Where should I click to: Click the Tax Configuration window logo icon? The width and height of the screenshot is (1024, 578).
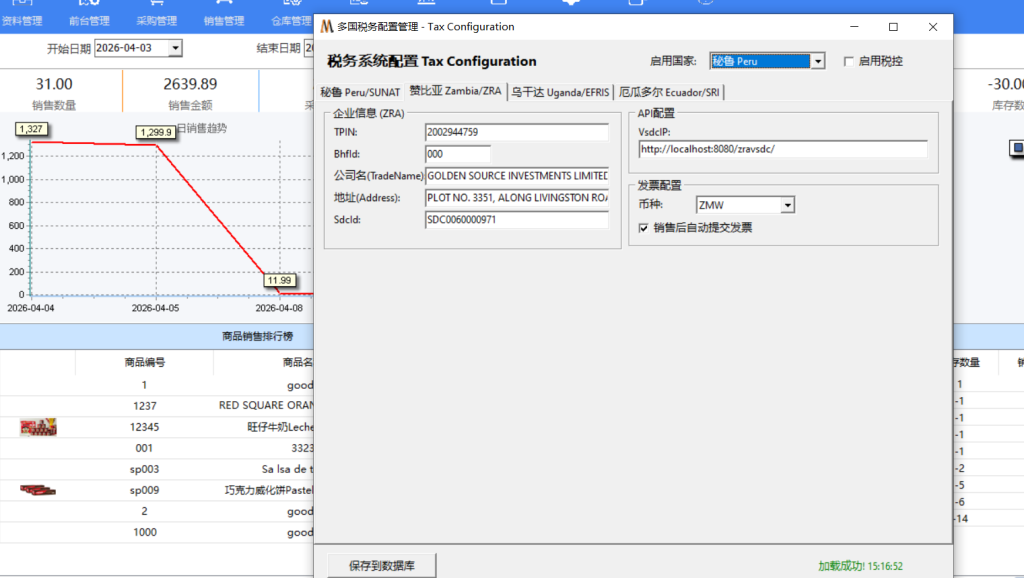click(x=326, y=27)
